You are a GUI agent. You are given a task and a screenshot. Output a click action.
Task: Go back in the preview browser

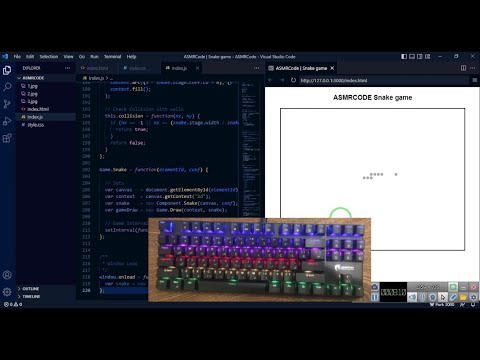[x=270, y=80]
